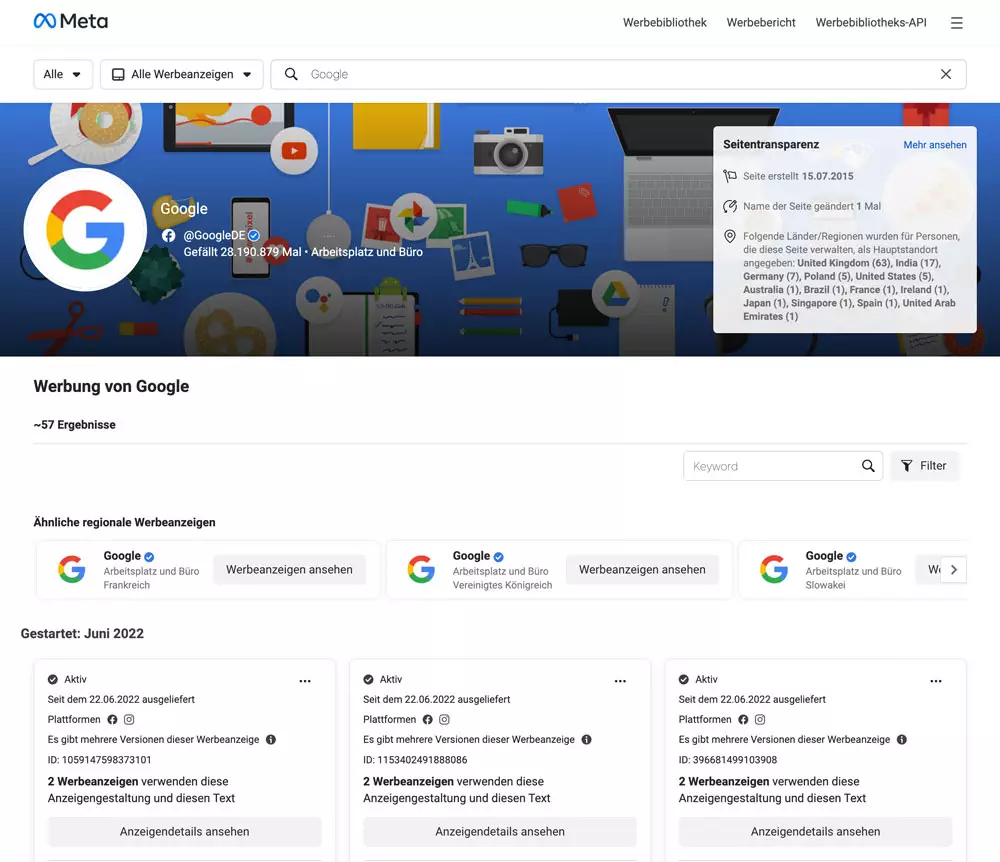View Anzeigendetails for ad 1059147598373101
Screen dimensions: 1000x862
(184, 831)
